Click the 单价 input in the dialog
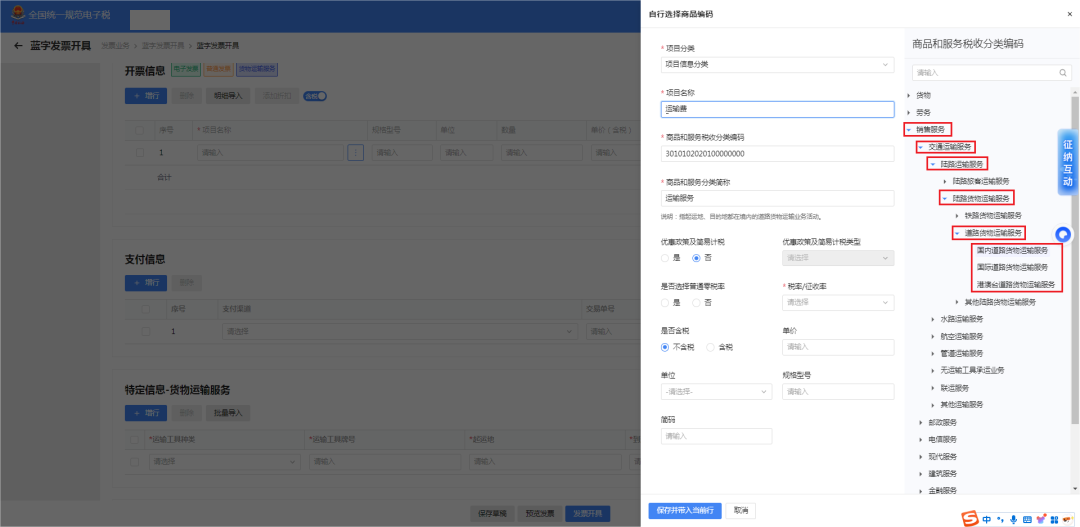The height and width of the screenshot is (527, 1080). pyautogui.click(x=838, y=347)
